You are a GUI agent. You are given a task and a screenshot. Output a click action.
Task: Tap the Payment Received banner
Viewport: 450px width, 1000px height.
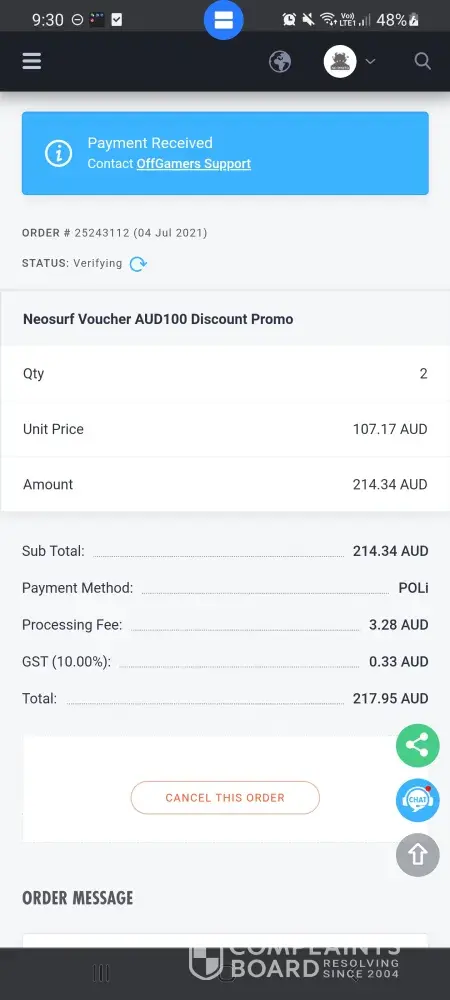pyautogui.click(x=225, y=153)
